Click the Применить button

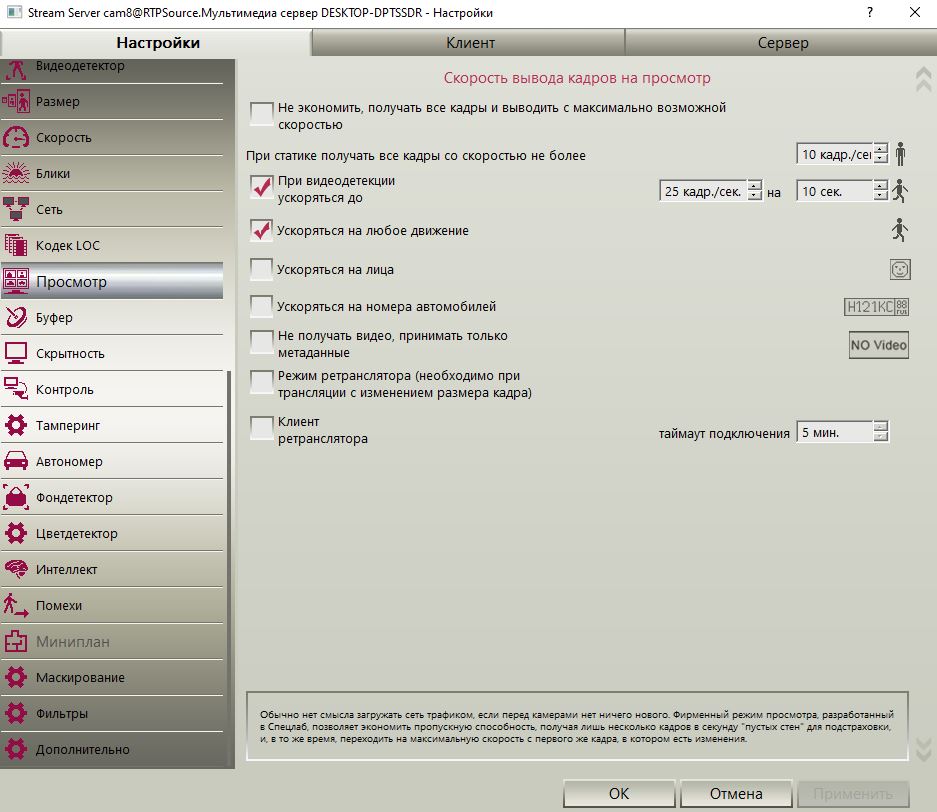coord(853,793)
